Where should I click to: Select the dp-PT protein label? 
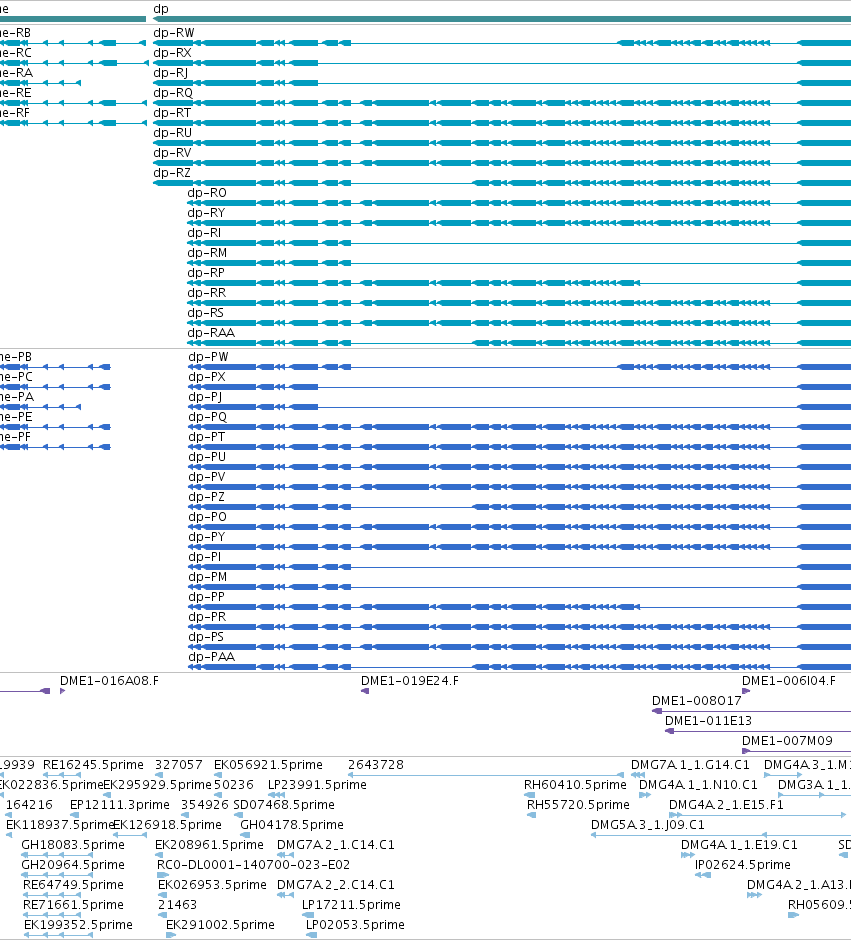[x=207, y=436]
